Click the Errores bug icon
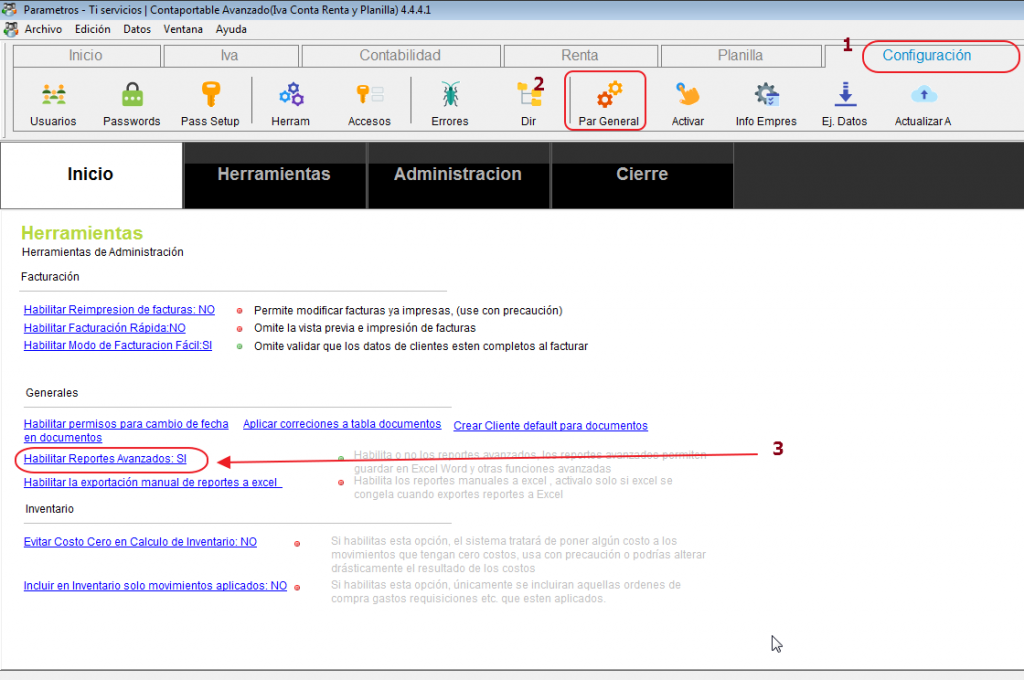 (x=450, y=96)
